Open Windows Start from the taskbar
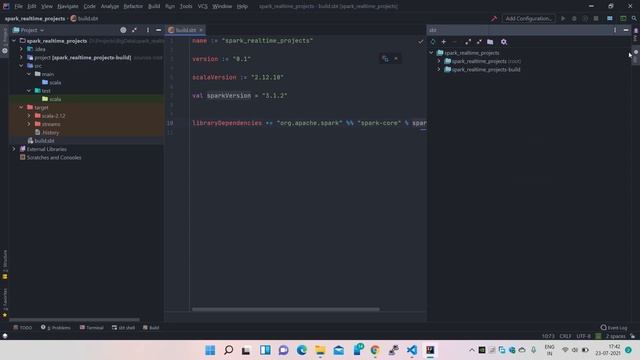Image resolution: width=640 pixels, height=360 pixels. (x=210, y=350)
